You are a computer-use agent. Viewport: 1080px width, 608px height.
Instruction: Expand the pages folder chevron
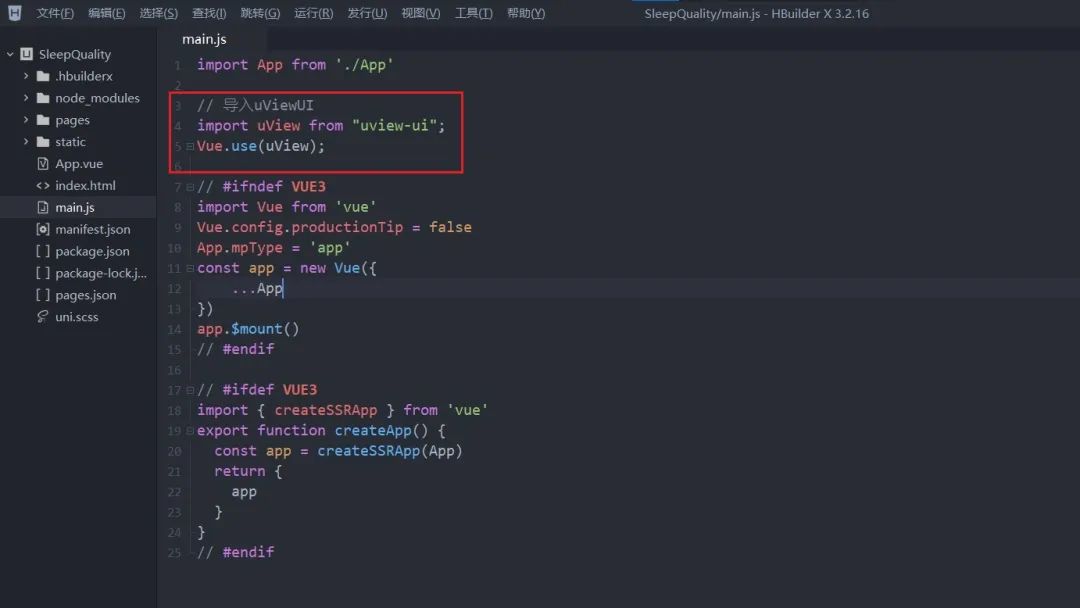pos(26,120)
